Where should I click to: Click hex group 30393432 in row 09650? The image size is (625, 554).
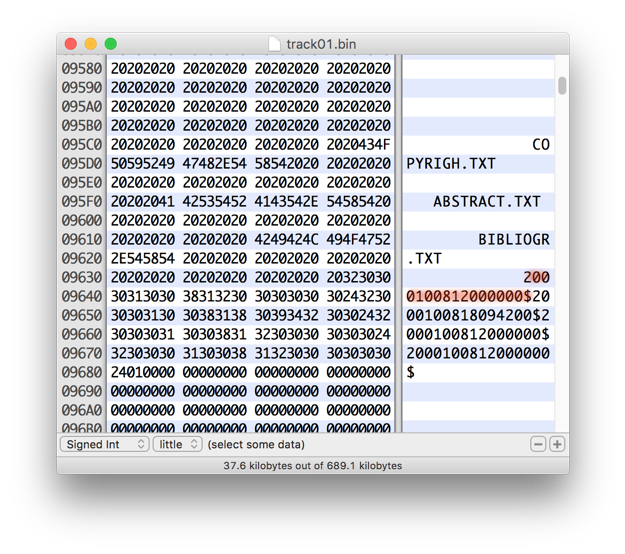[287, 315]
